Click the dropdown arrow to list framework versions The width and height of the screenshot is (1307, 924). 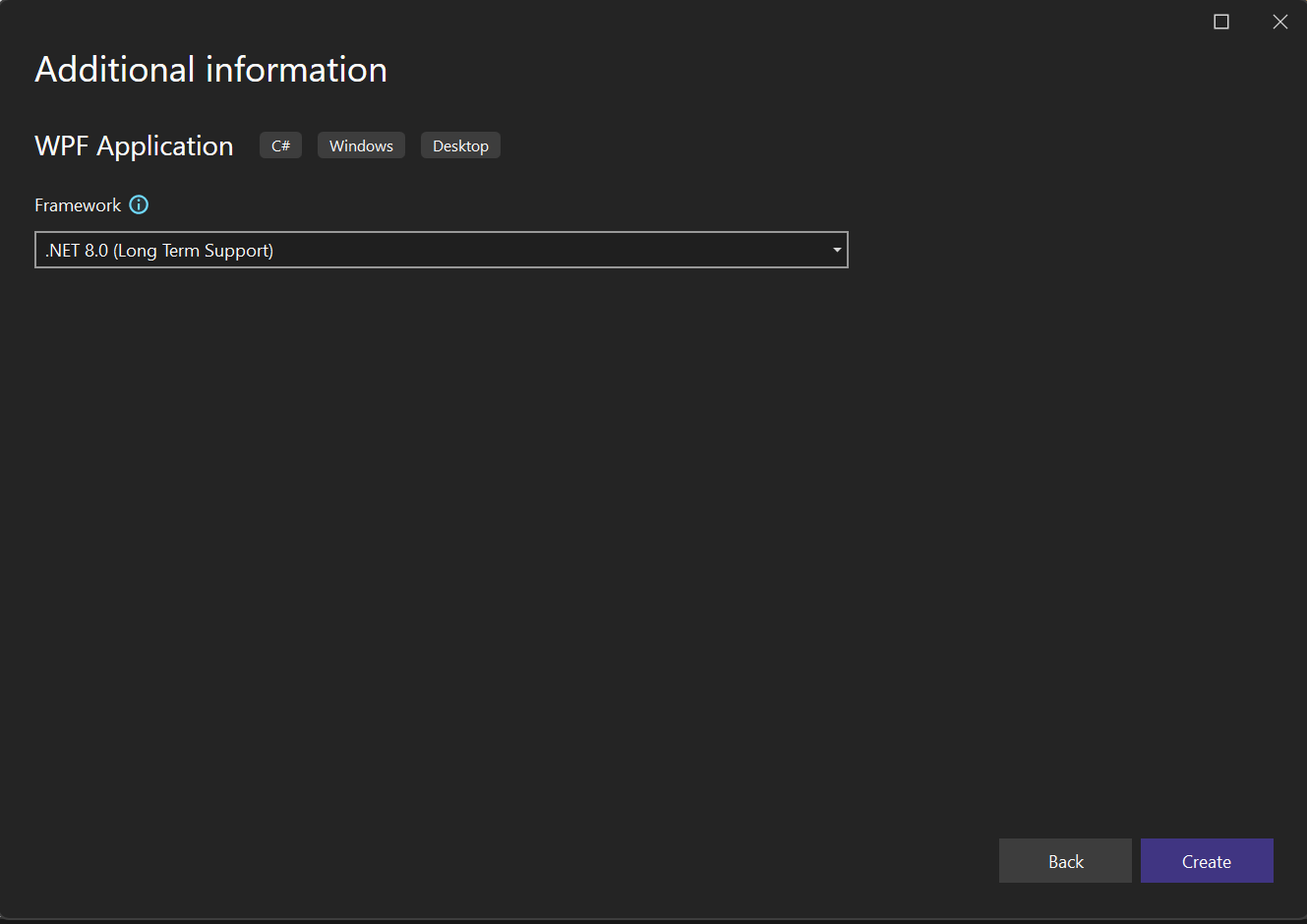tap(837, 250)
